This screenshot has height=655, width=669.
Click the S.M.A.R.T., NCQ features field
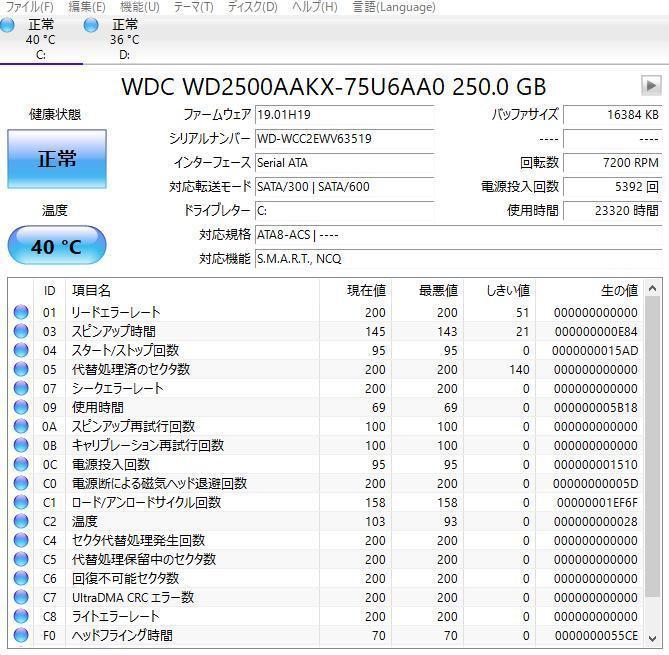(x=458, y=259)
